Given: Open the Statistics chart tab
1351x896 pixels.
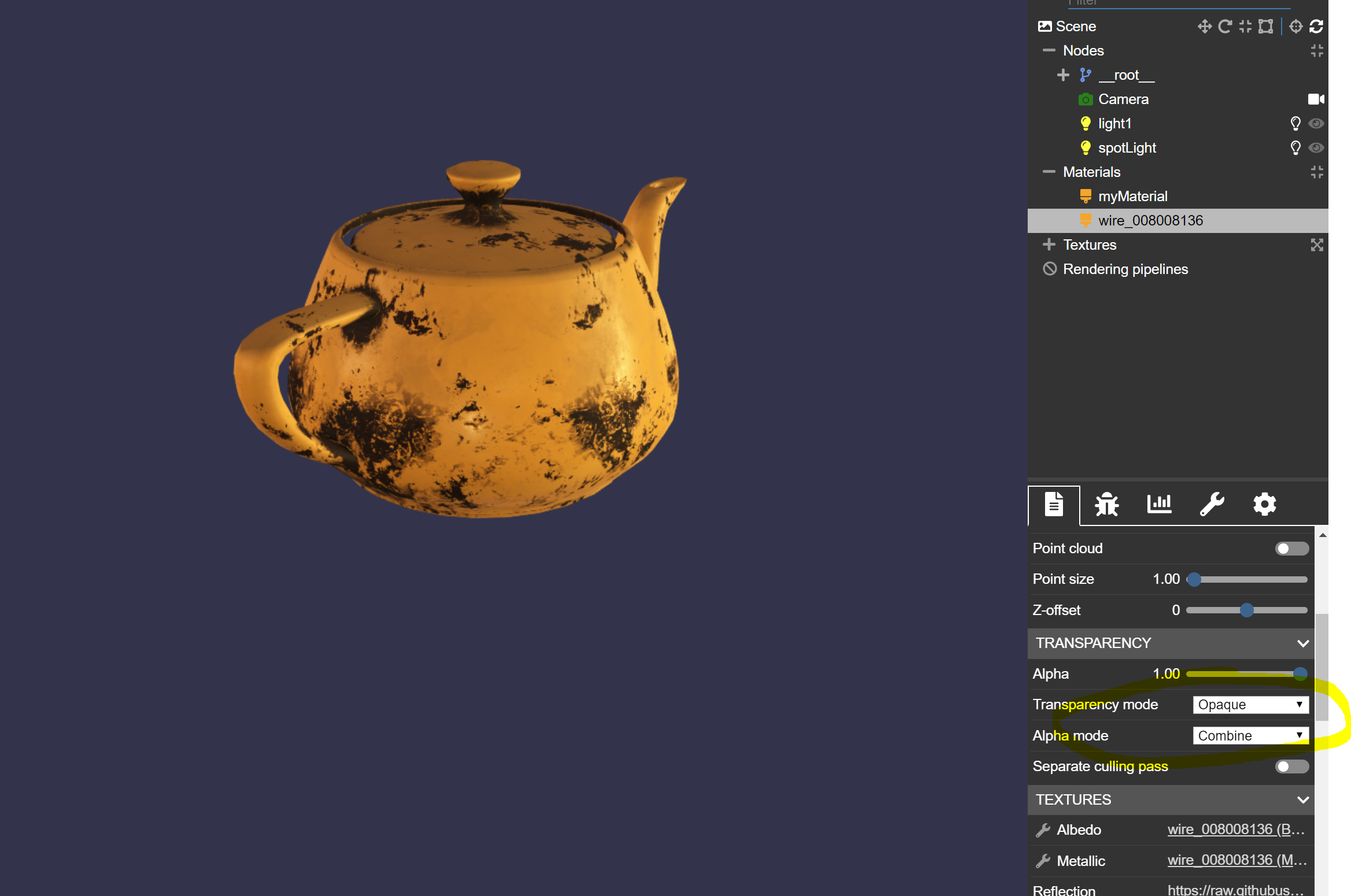Looking at the screenshot, I should pyautogui.click(x=1159, y=505).
